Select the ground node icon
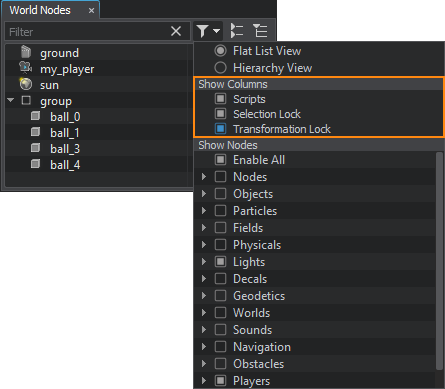Screen dimensions: 445x389 point(26,52)
